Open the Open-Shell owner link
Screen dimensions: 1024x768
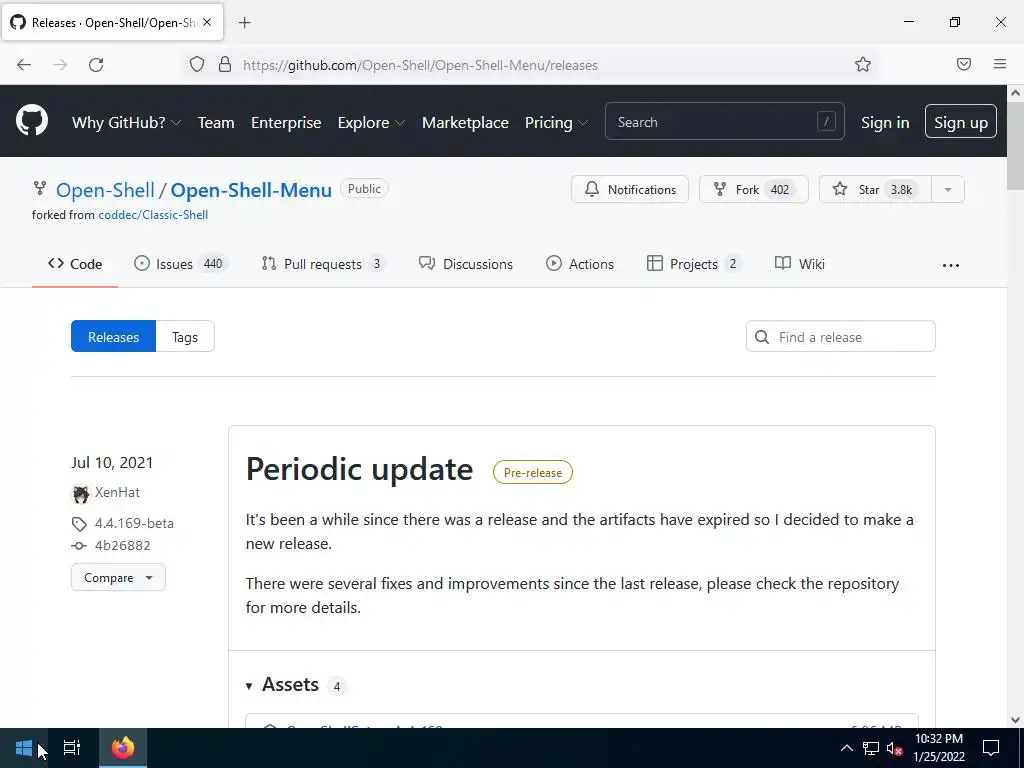(105, 190)
